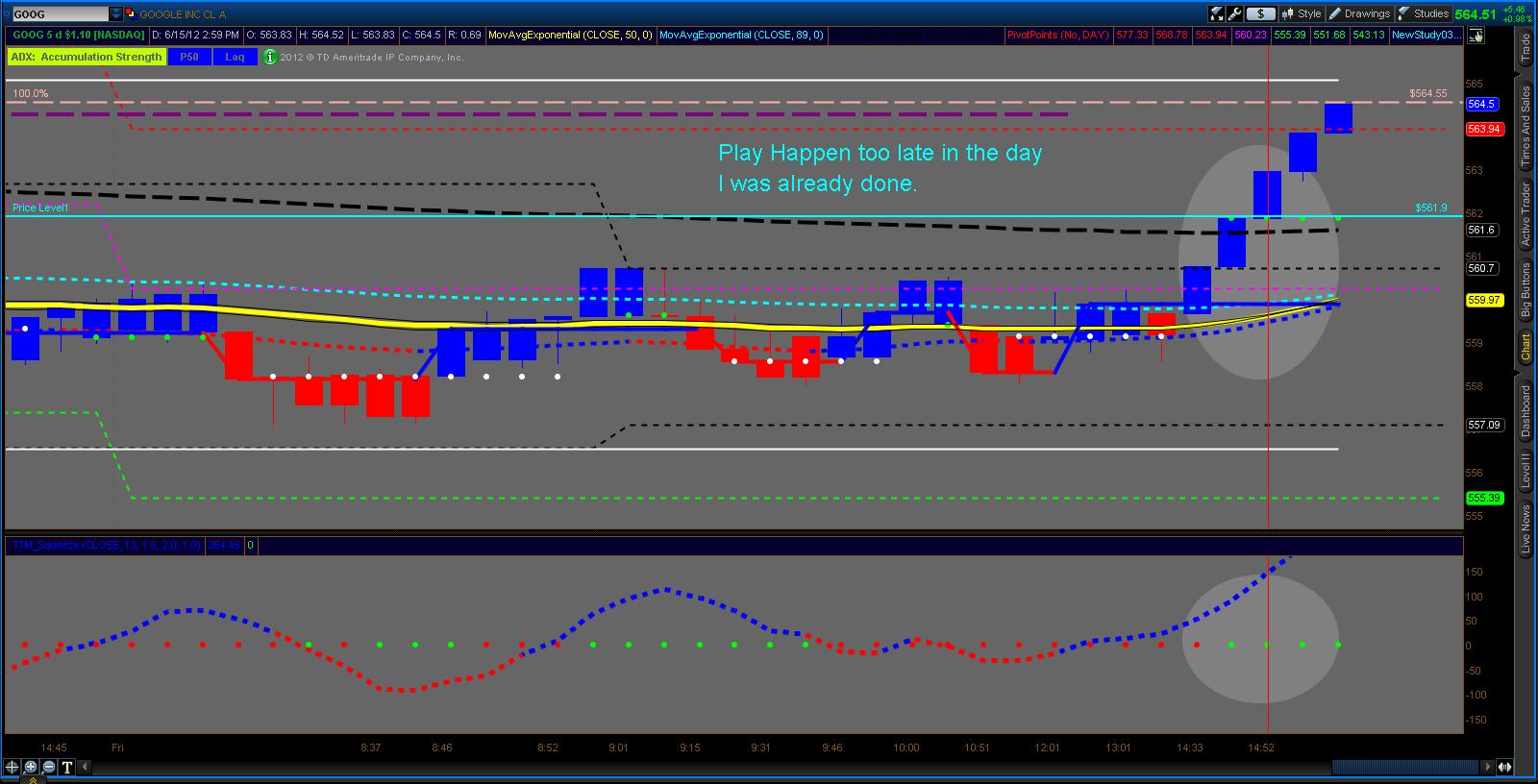Click the 543.13 pivot value cell
Viewport: 1538px width, 784px height.
point(1368,35)
